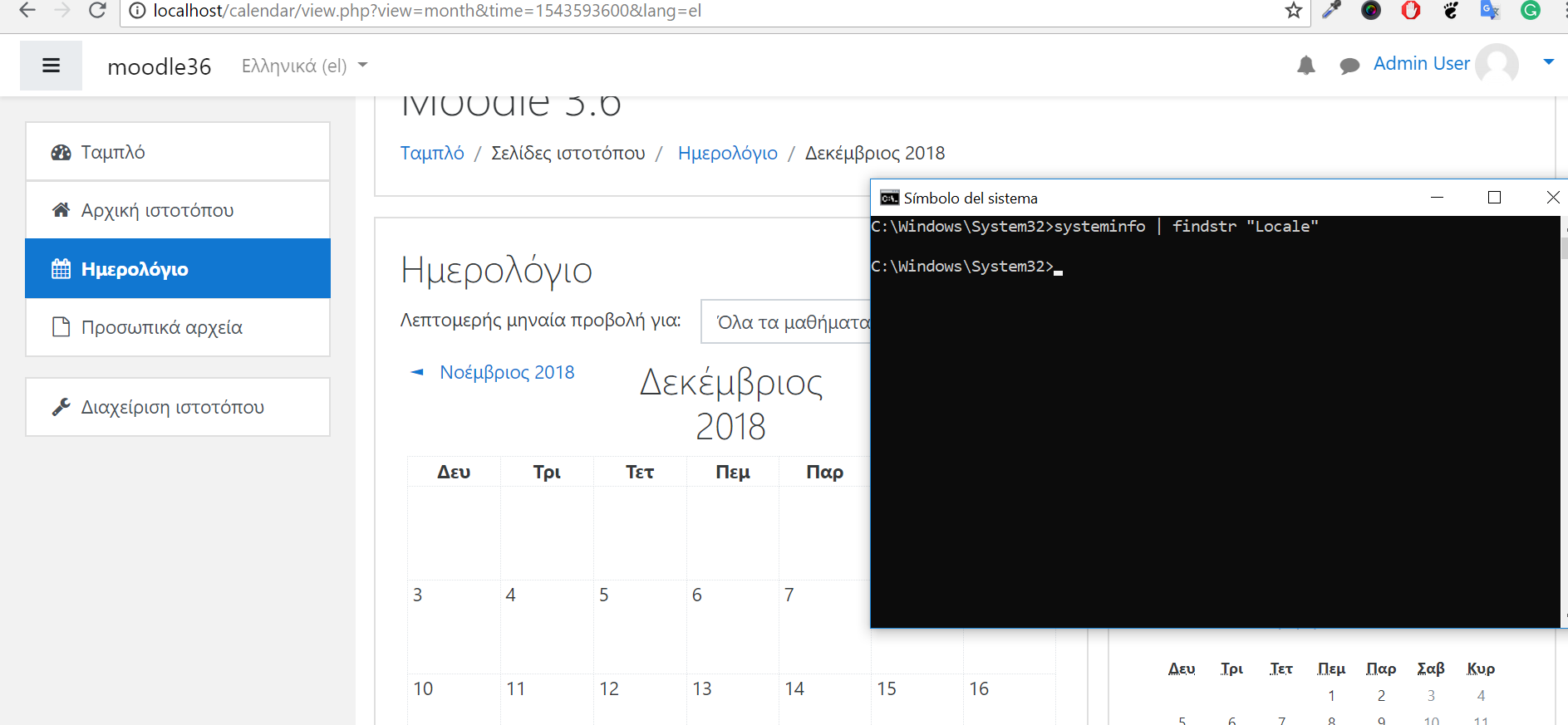Screen dimensions: 1568x725
Task: Click the calendar icon beside Ημερολόγιο
Action: click(x=61, y=268)
